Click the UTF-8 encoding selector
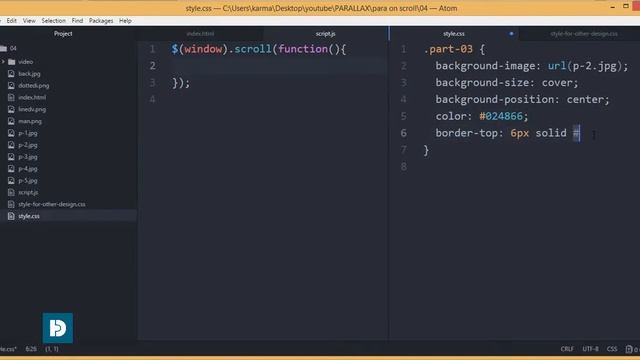Image resolution: width=640 pixels, height=360 pixels. 590,349
